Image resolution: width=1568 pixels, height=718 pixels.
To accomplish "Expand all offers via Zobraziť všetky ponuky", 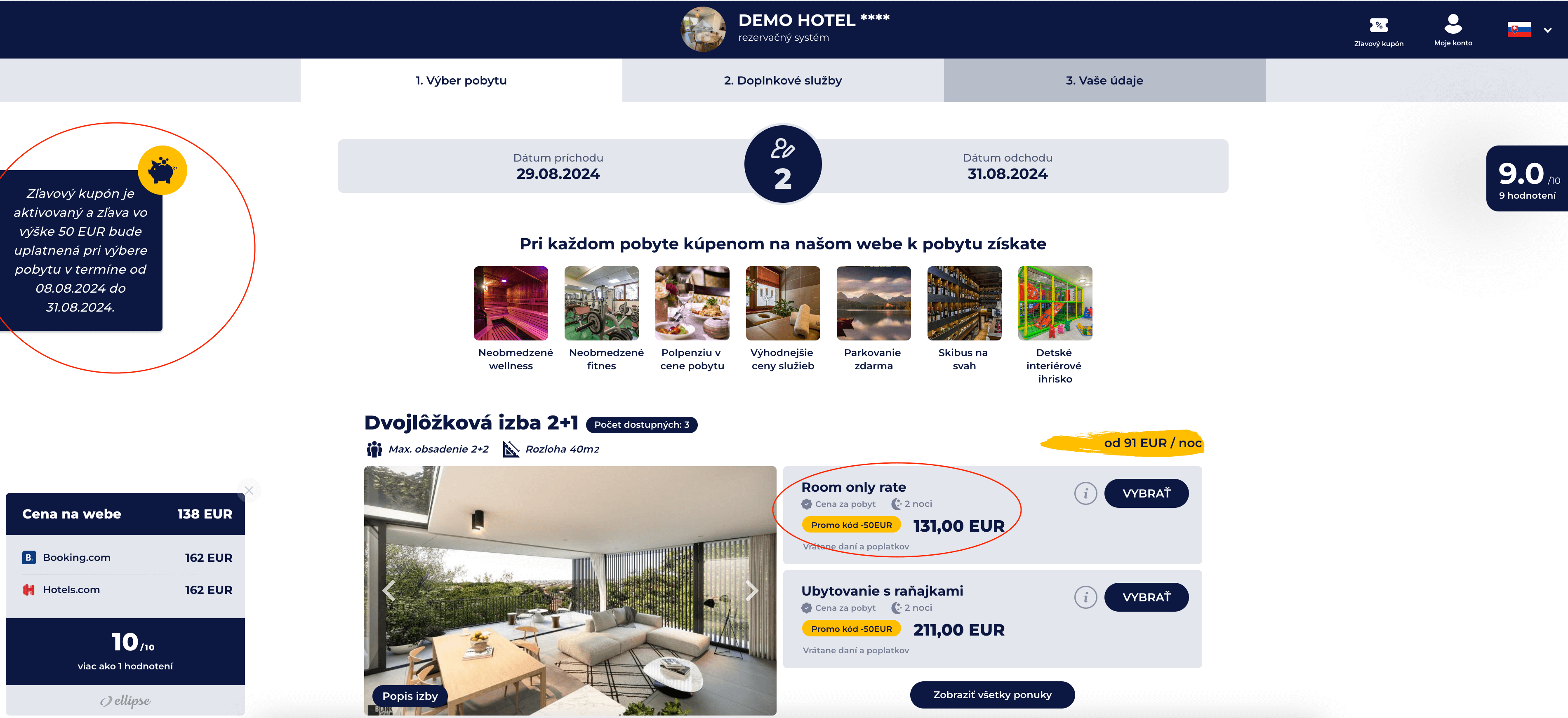I will click(992, 695).
